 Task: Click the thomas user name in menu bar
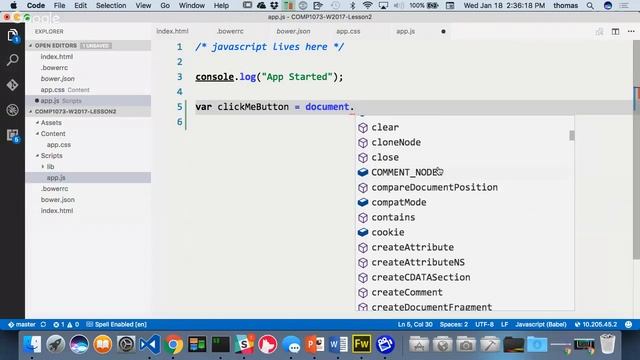pyautogui.click(x=565, y=6)
